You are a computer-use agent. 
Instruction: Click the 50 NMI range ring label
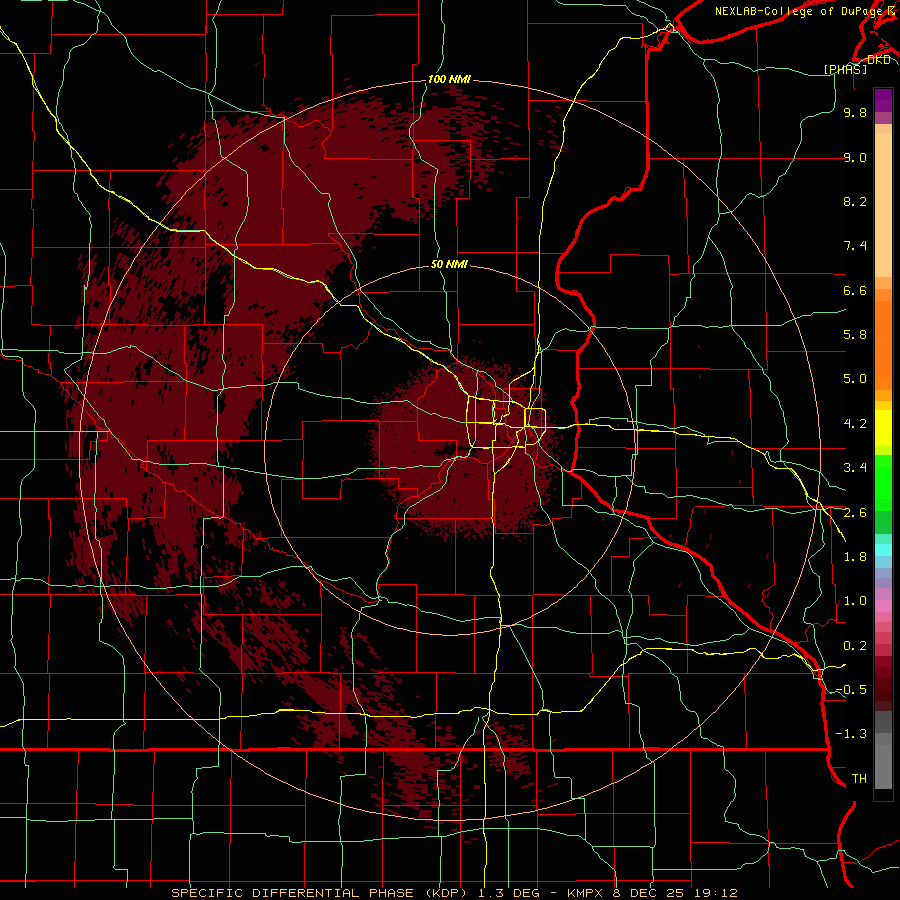[x=449, y=264]
